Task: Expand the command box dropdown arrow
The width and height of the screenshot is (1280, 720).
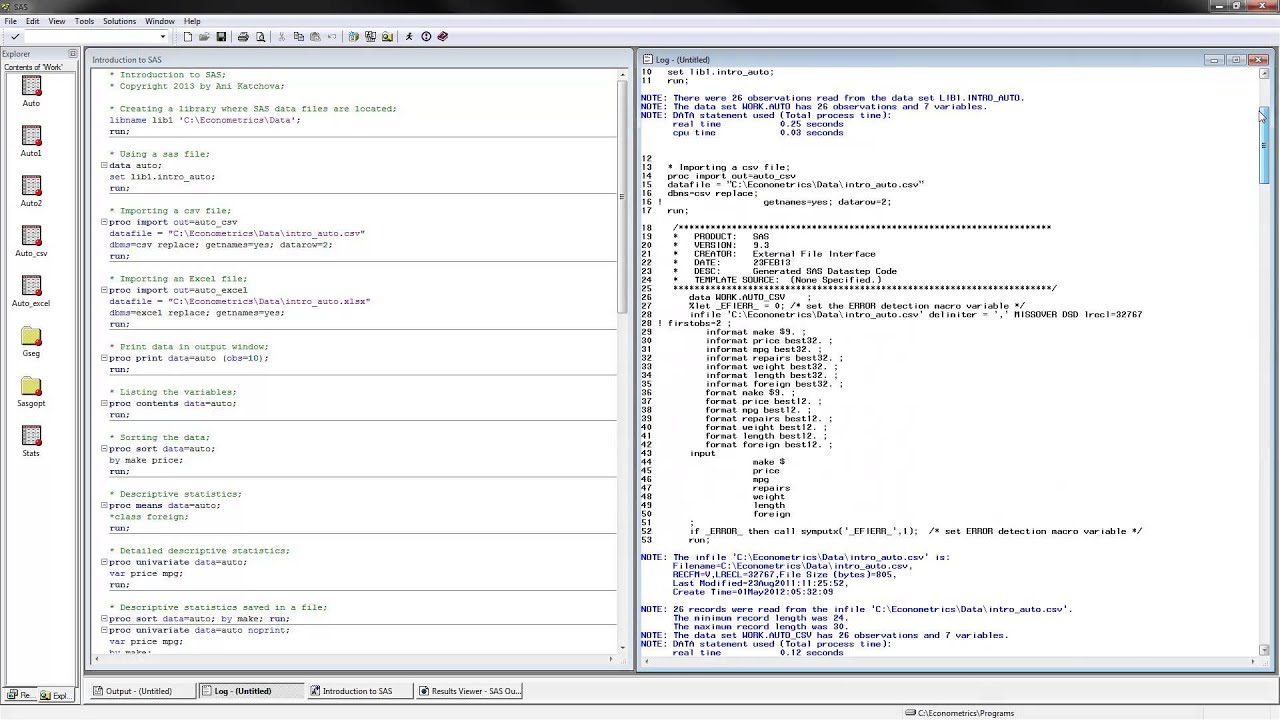Action: click(163, 37)
